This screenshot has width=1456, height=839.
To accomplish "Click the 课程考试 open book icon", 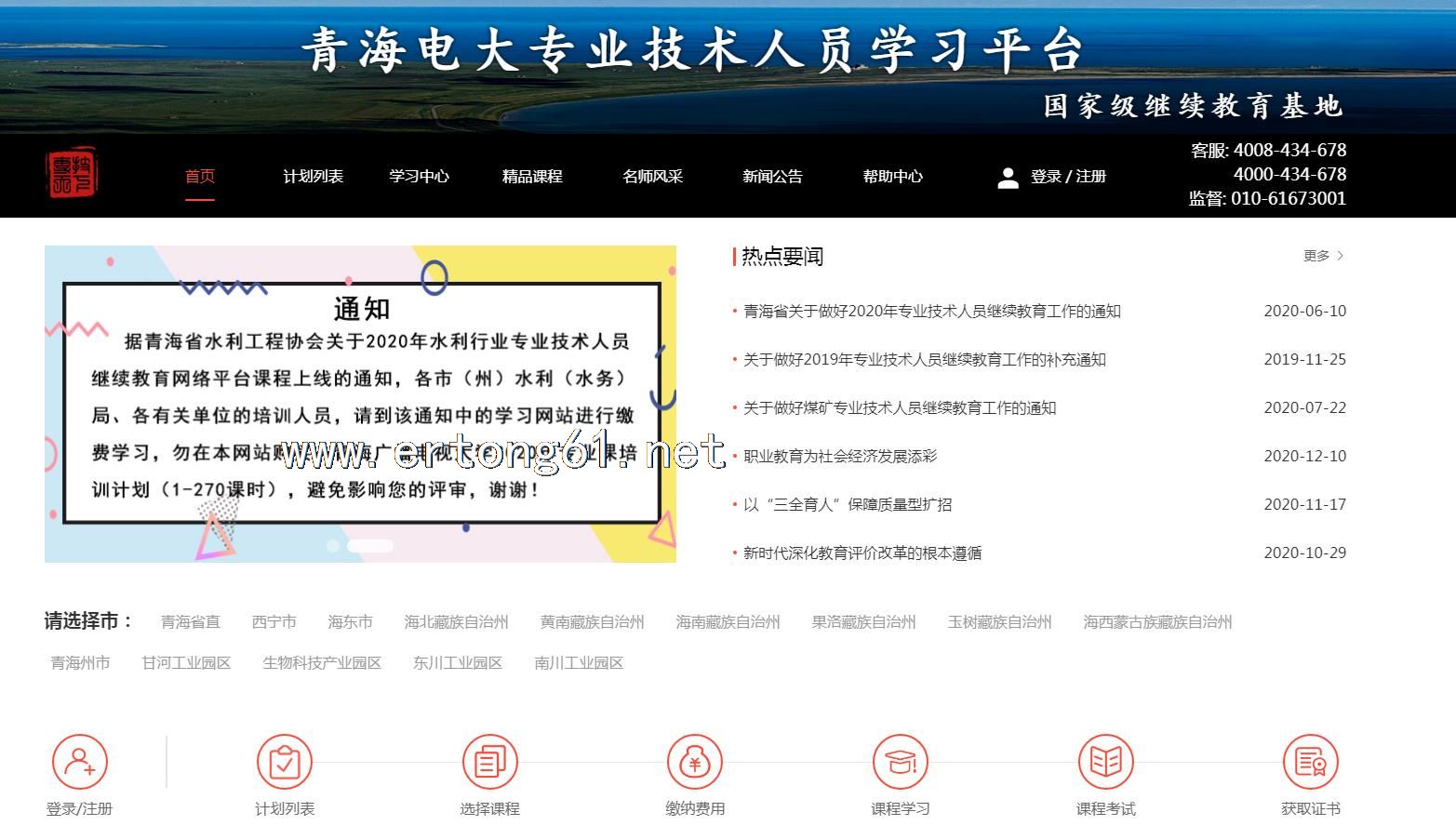I will 1105,762.
